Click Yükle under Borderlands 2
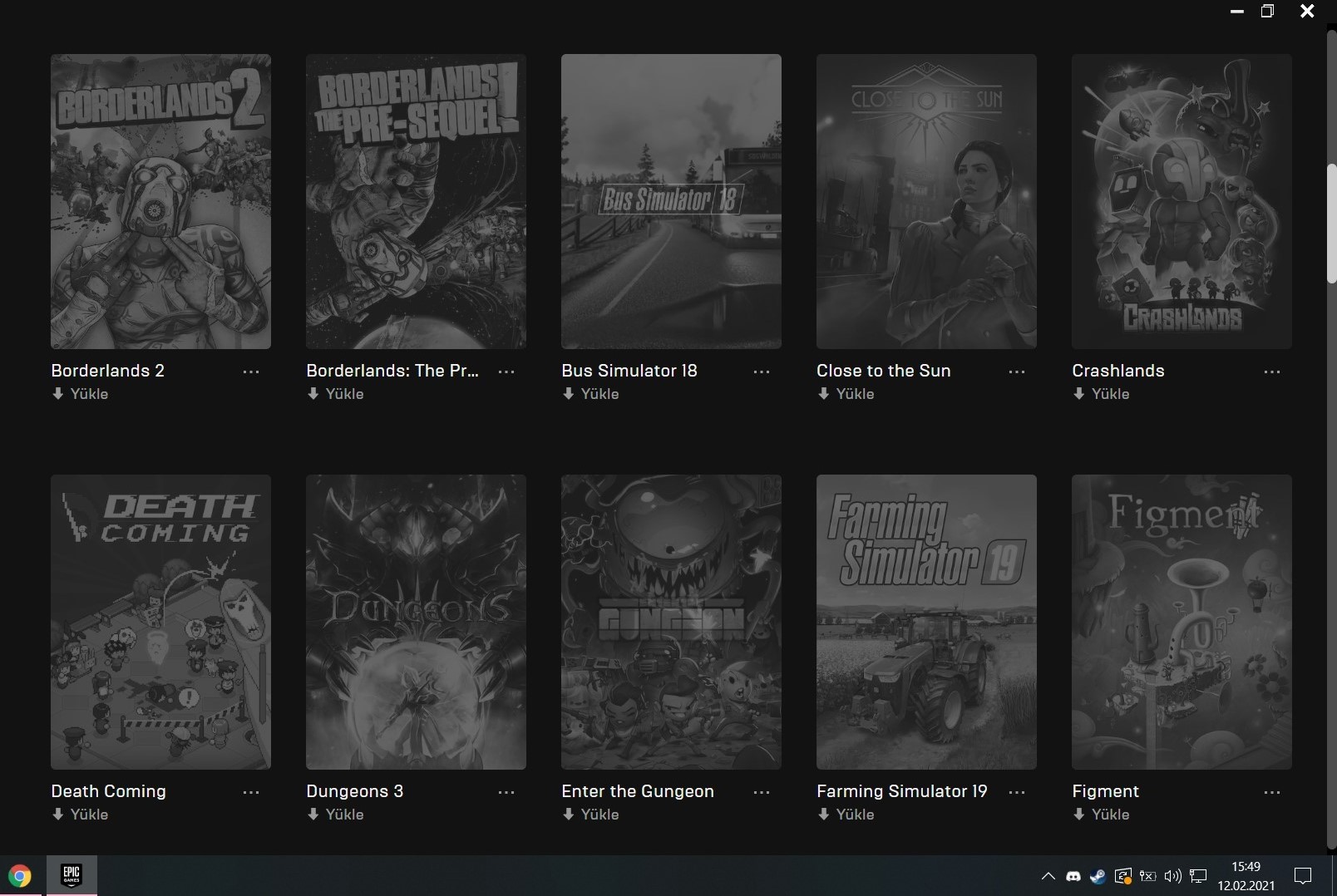Image resolution: width=1337 pixels, height=896 pixels. coord(80,394)
